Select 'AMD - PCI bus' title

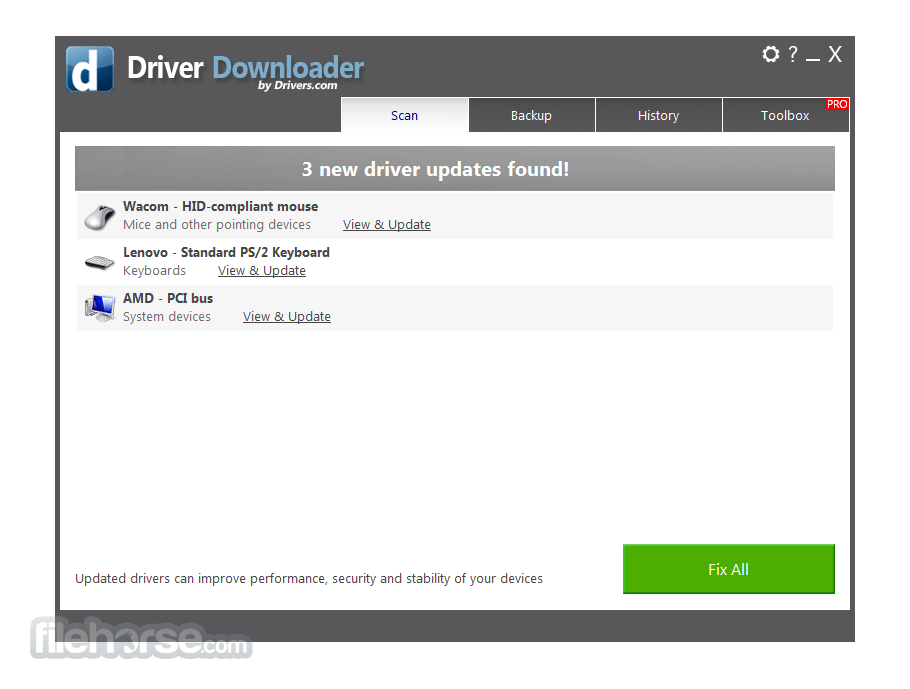click(x=168, y=298)
